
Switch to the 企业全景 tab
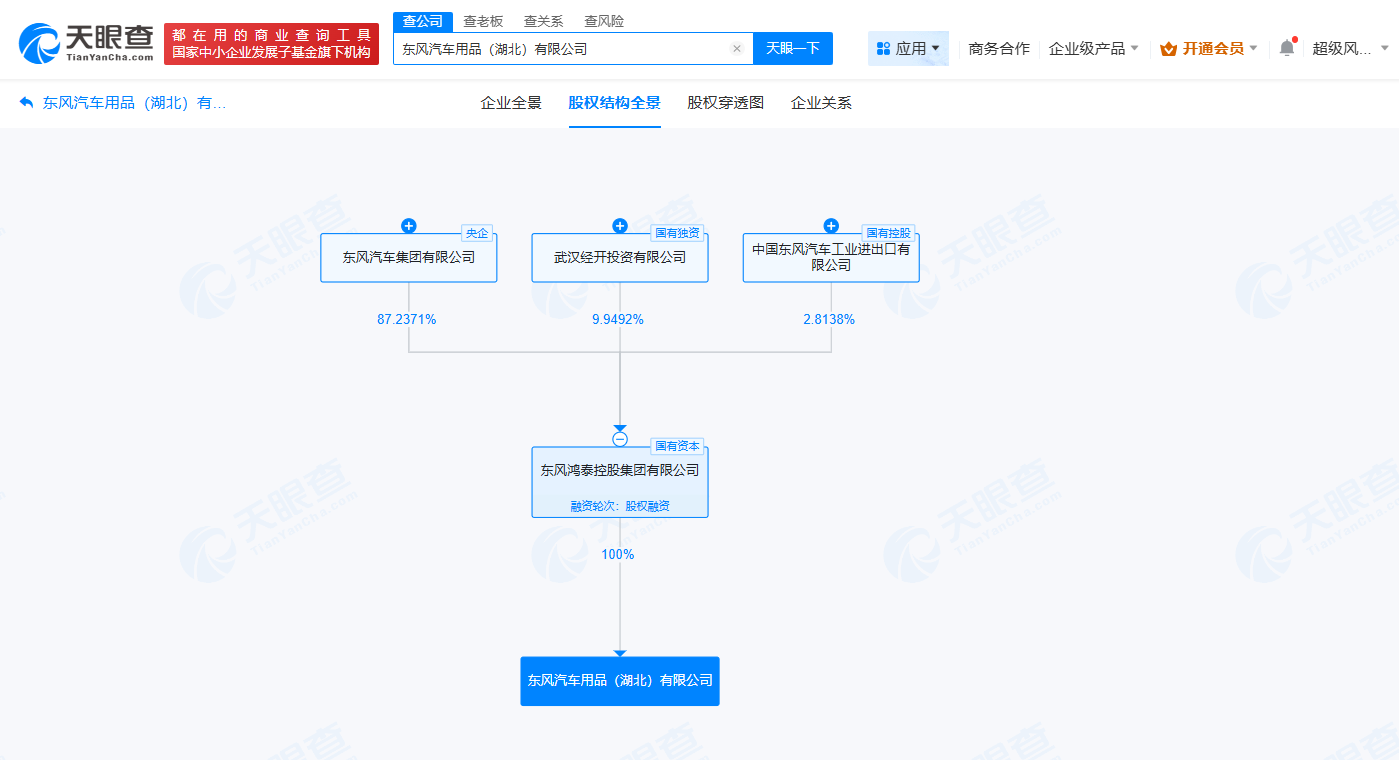click(x=509, y=102)
